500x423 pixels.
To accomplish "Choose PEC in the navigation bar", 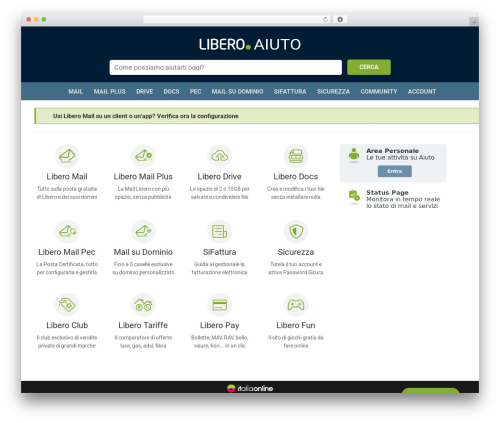I will 196,91.
